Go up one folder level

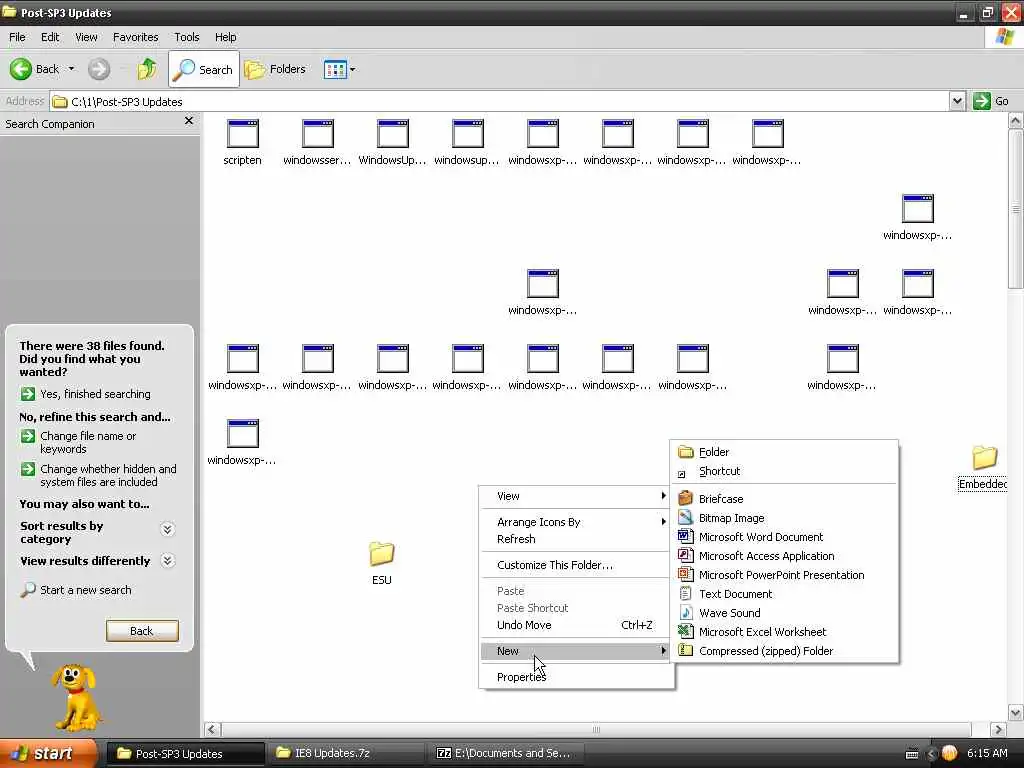point(147,69)
